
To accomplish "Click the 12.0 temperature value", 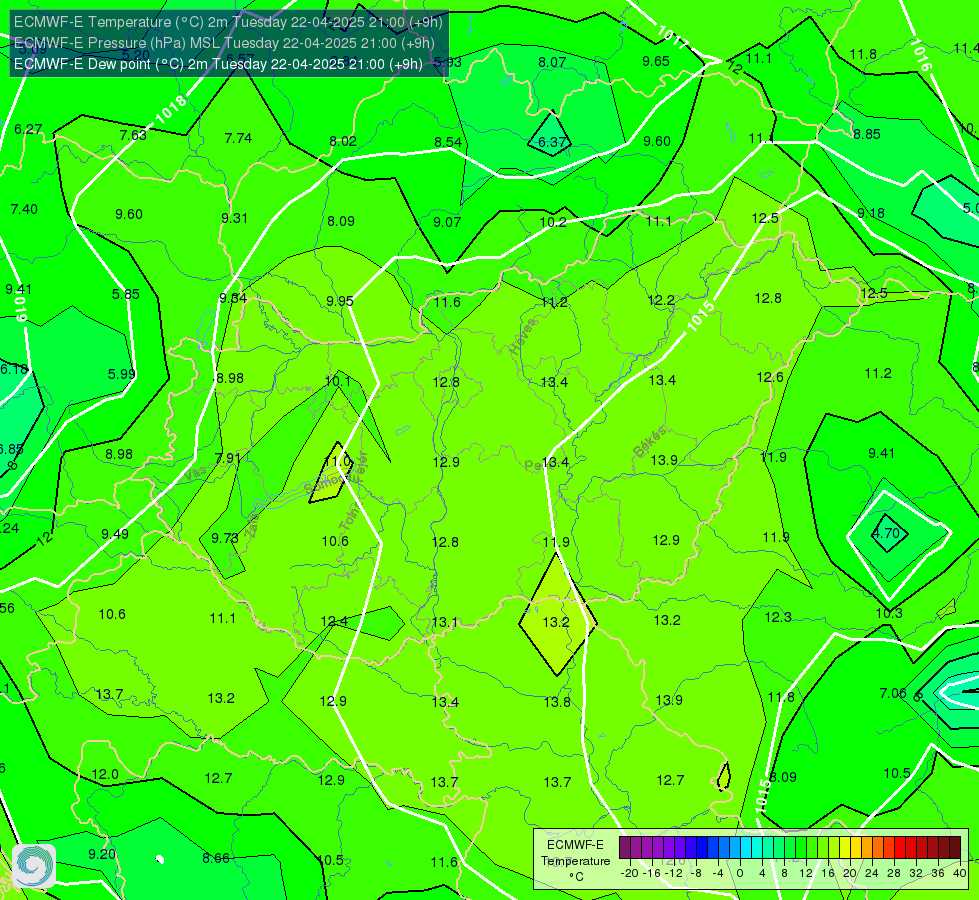I will (105, 774).
